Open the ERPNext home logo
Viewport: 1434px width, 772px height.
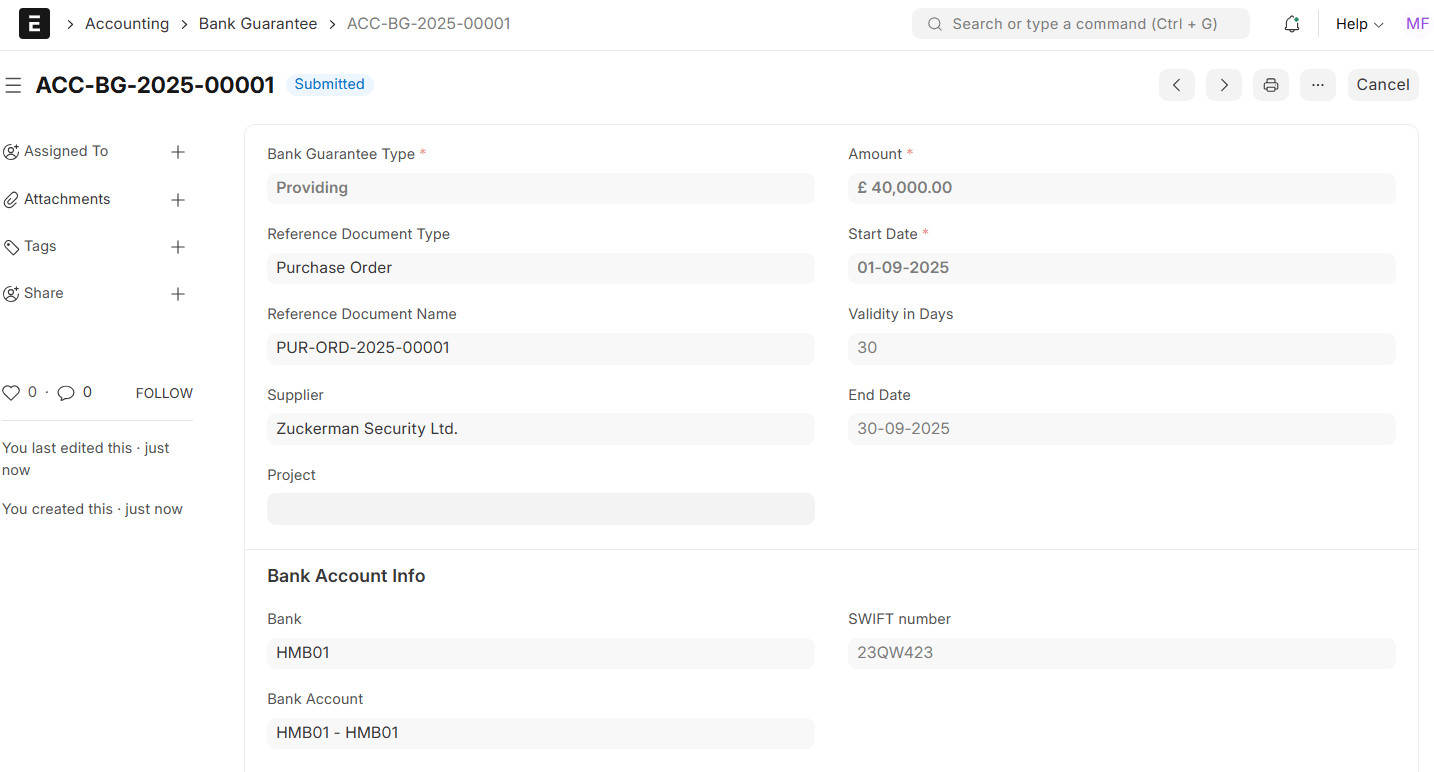click(34, 24)
